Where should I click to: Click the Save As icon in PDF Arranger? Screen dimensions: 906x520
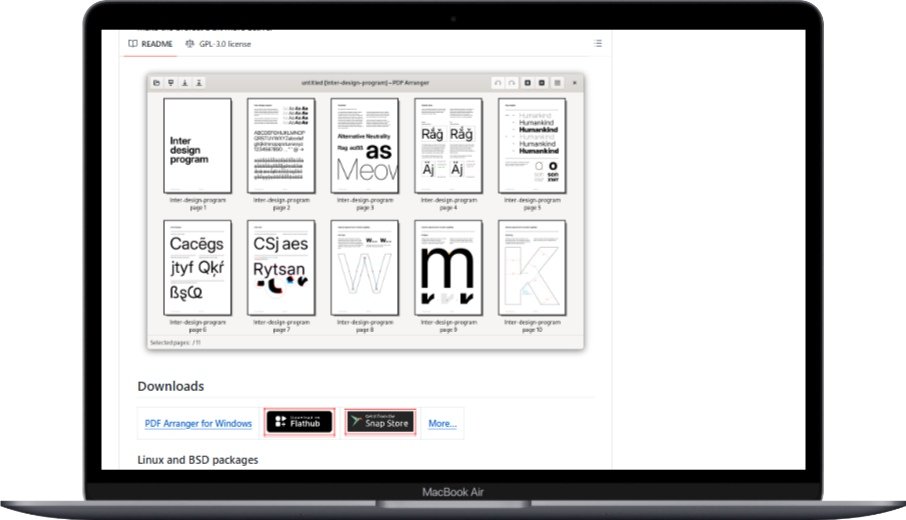(x=199, y=83)
